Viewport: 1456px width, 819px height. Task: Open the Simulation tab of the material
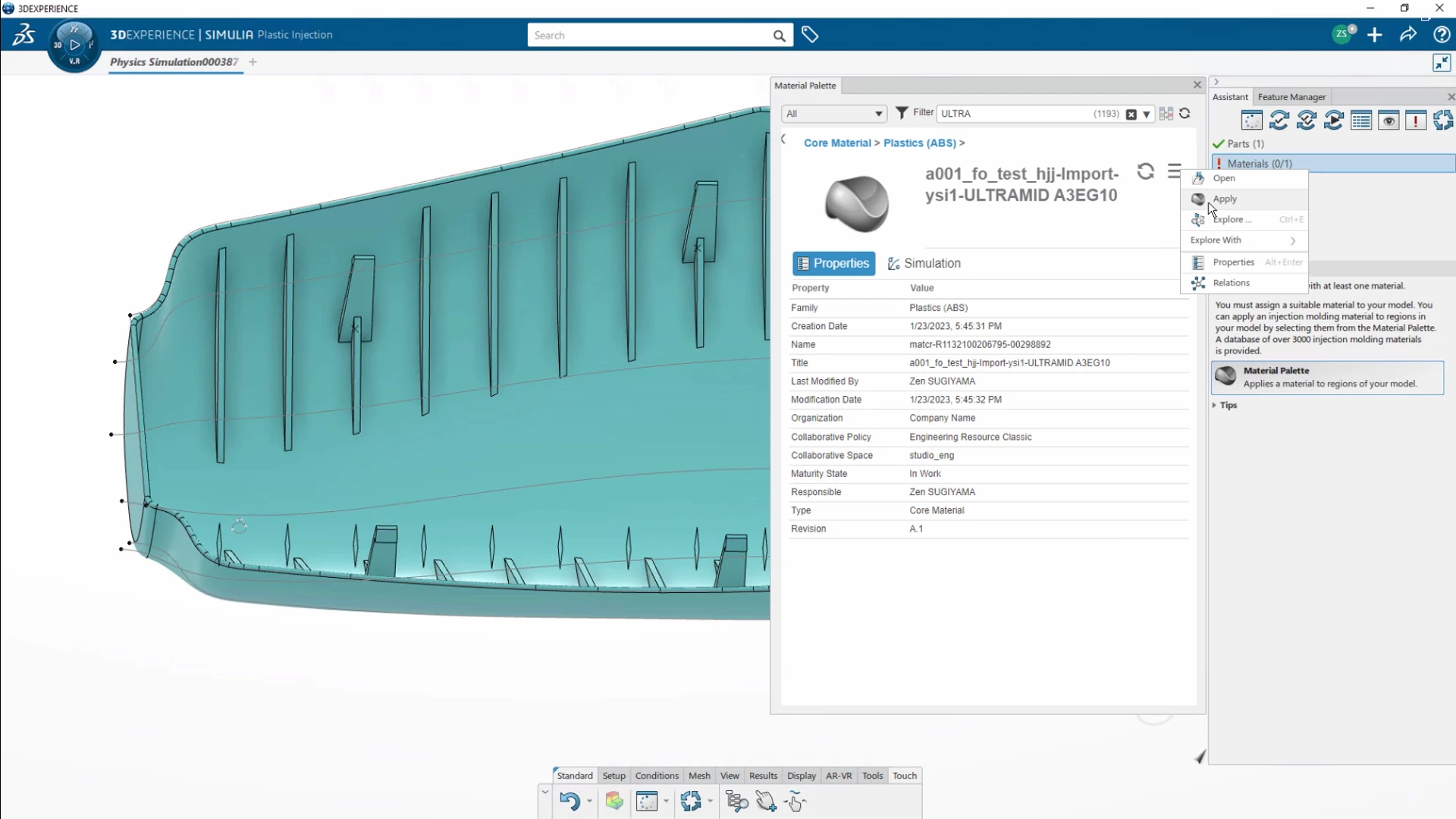click(x=924, y=263)
